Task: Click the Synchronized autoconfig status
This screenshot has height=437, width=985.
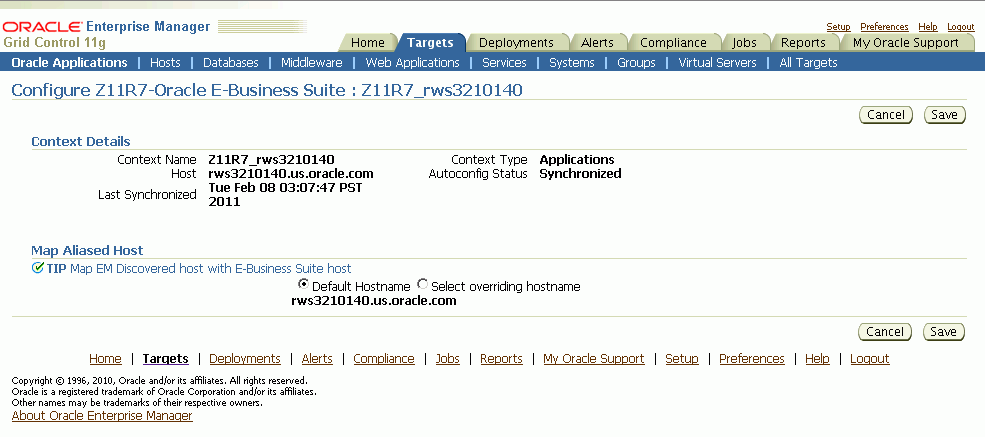Action: pos(580,173)
